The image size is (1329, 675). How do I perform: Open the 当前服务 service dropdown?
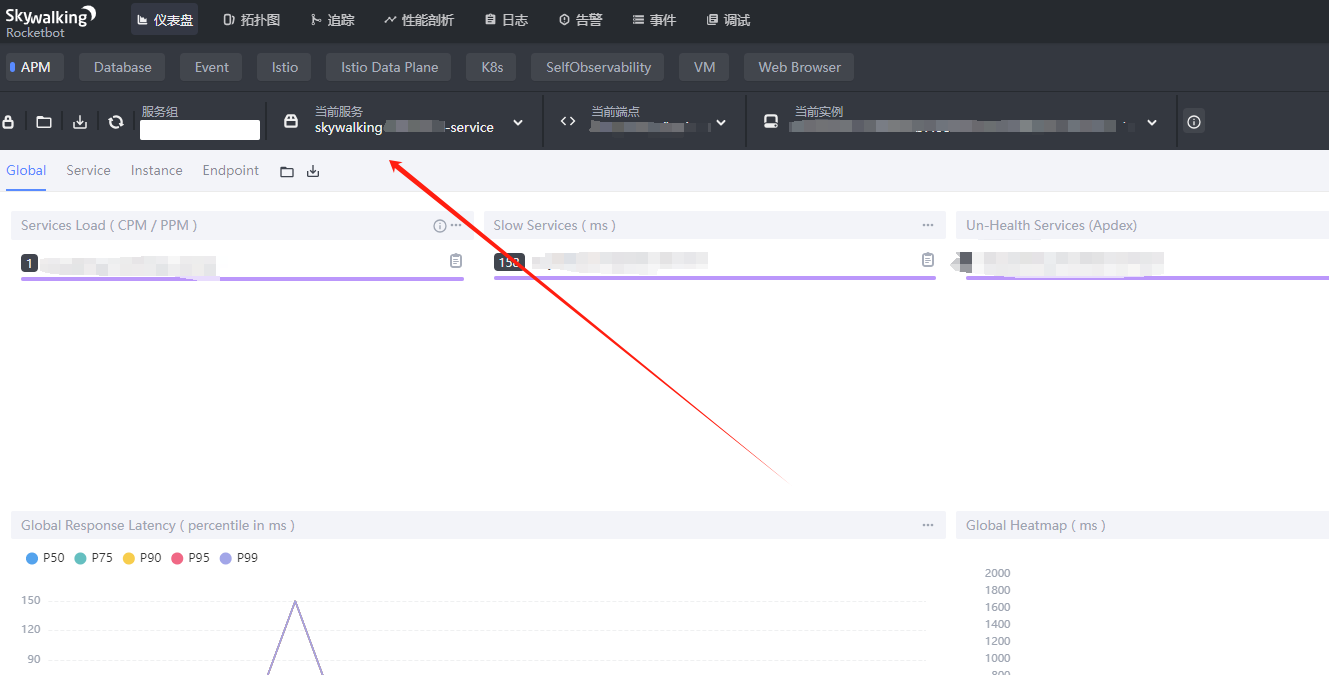point(518,121)
